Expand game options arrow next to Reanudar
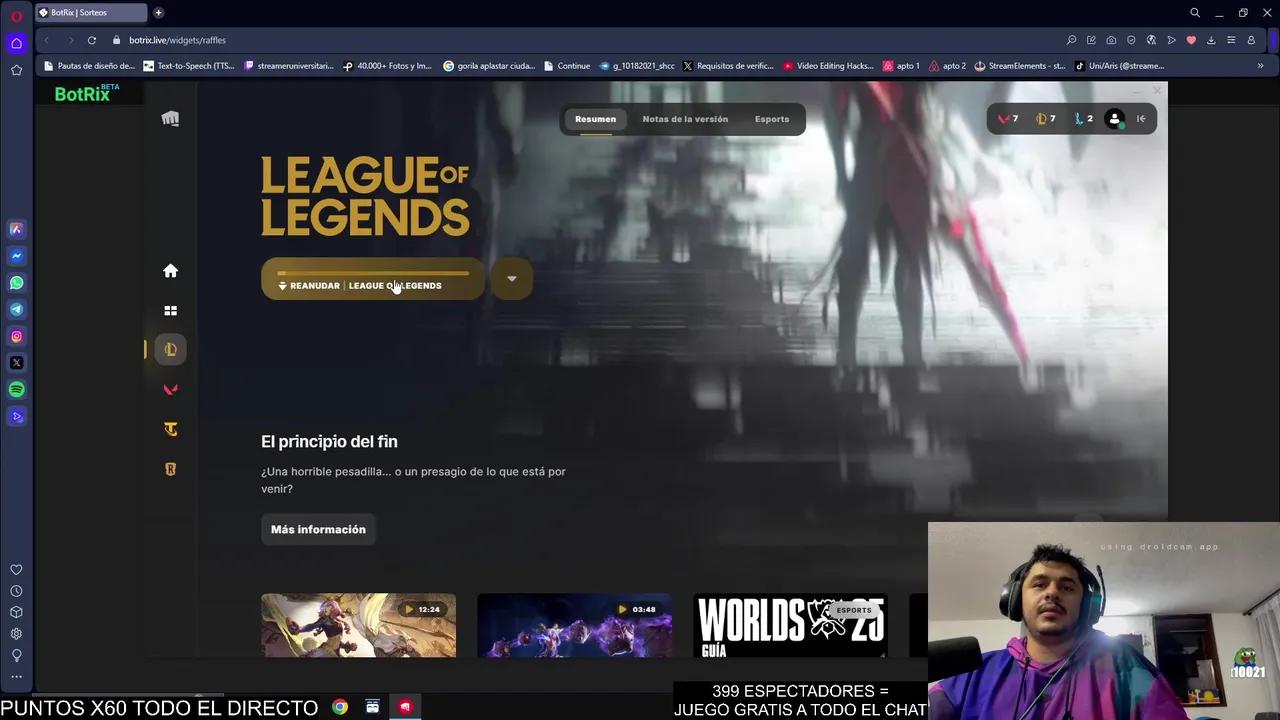1280x720 pixels. point(511,279)
